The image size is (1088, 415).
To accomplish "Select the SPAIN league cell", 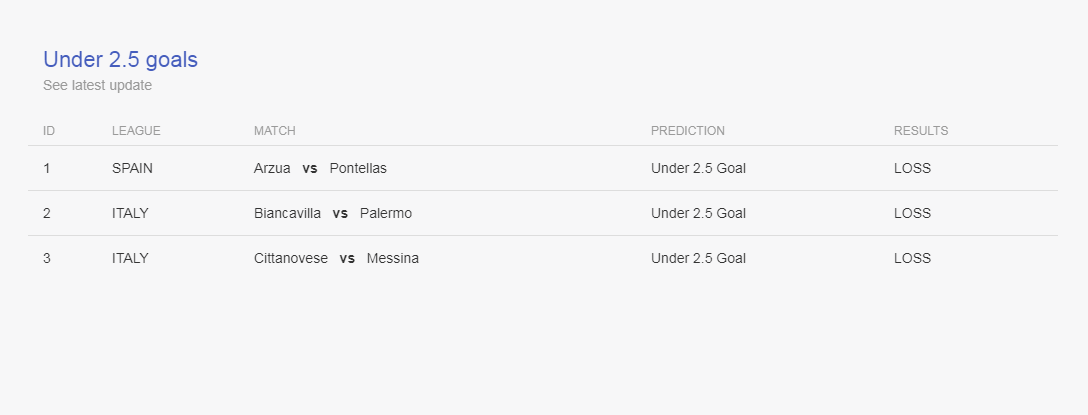I will [x=132, y=168].
